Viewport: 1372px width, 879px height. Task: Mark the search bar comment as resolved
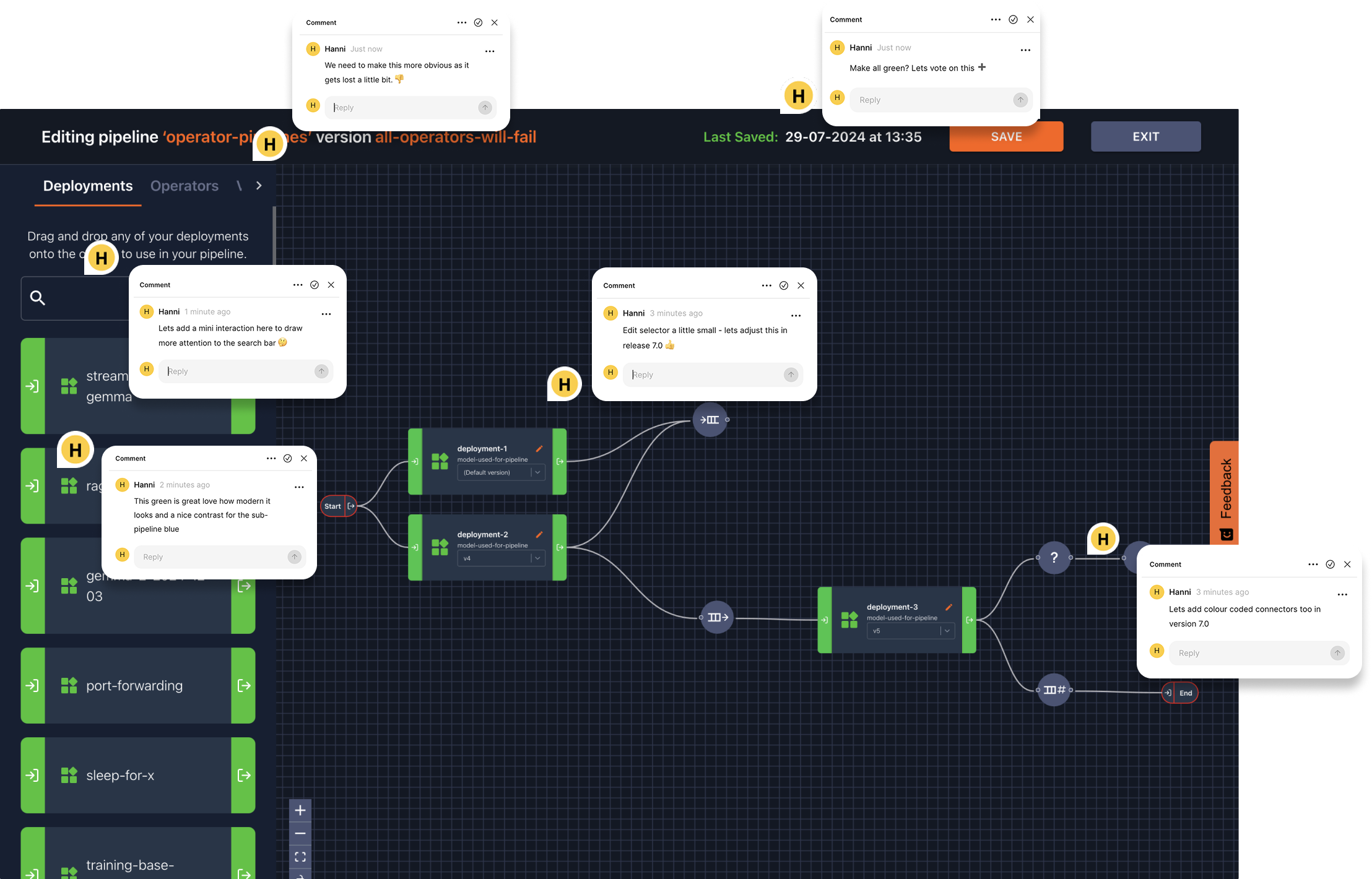tap(315, 285)
